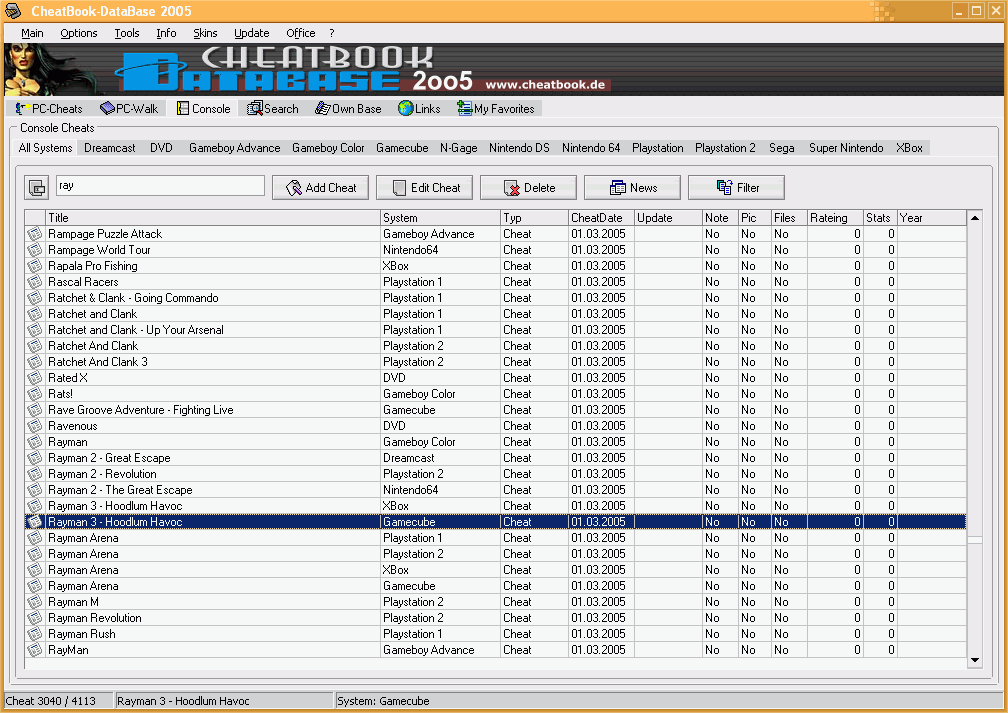Image resolution: width=1008 pixels, height=713 pixels.
Task: Click the small icon button left of search field
Action: [x=37, y=187]
